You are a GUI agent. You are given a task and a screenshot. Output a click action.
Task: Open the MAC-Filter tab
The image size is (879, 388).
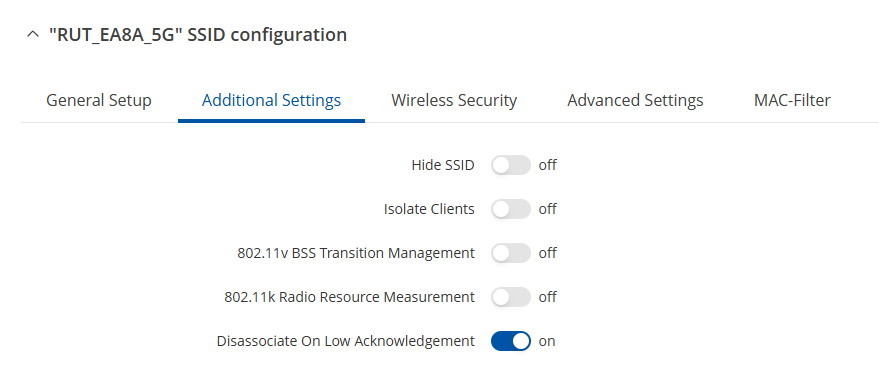click(792, 100)
